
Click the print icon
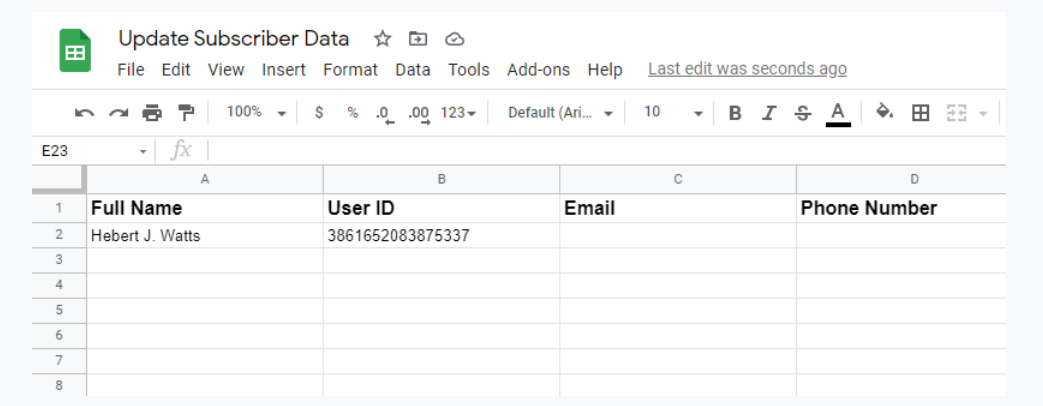152,113
